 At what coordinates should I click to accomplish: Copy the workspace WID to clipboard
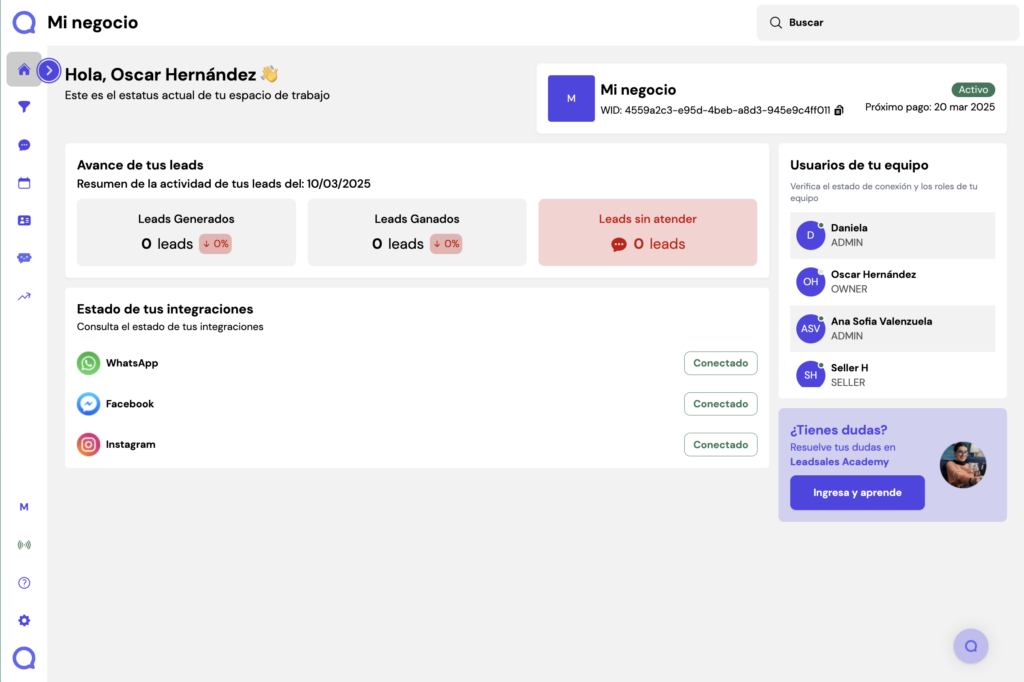click(839, 110)
